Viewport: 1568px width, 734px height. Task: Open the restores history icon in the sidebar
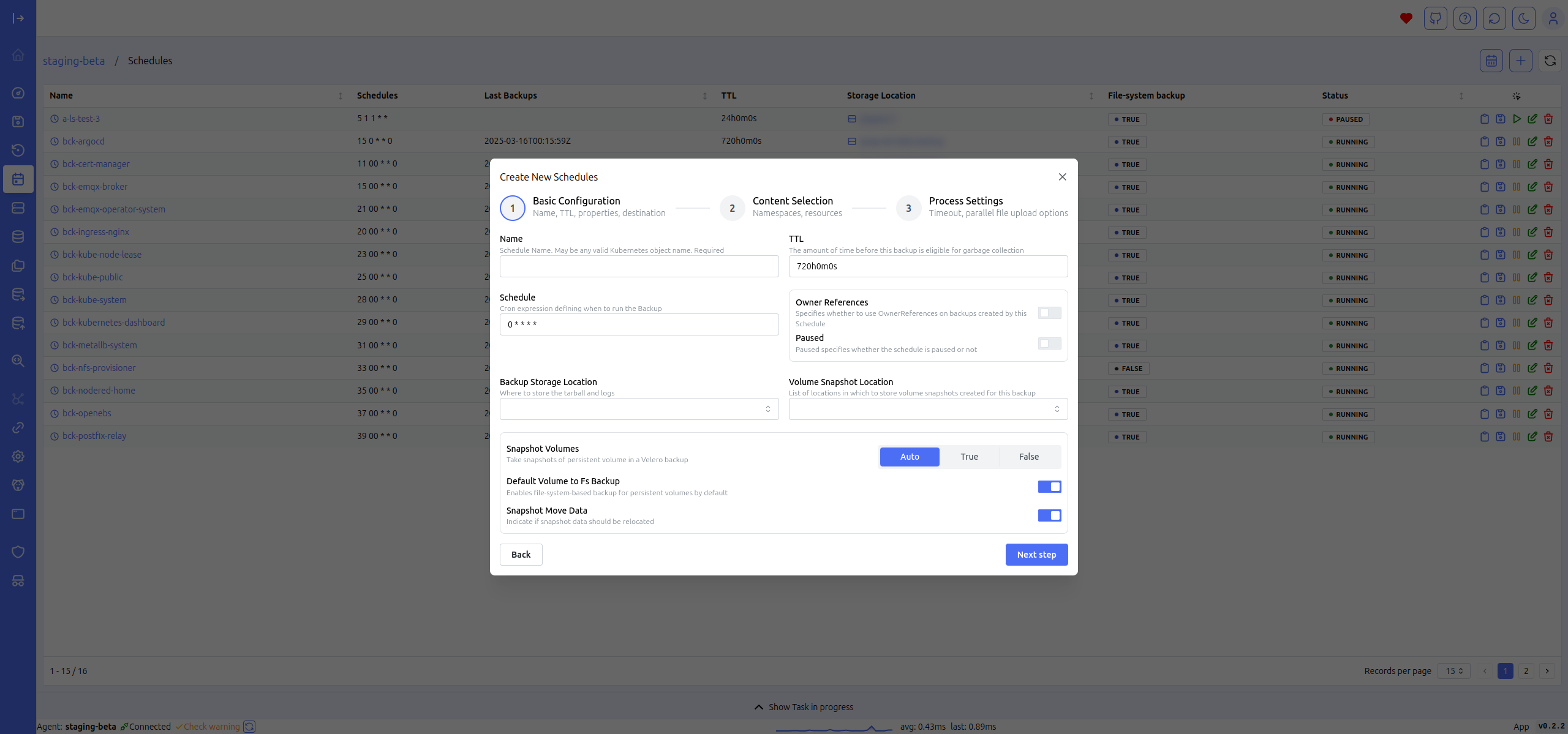pos(18,150)
